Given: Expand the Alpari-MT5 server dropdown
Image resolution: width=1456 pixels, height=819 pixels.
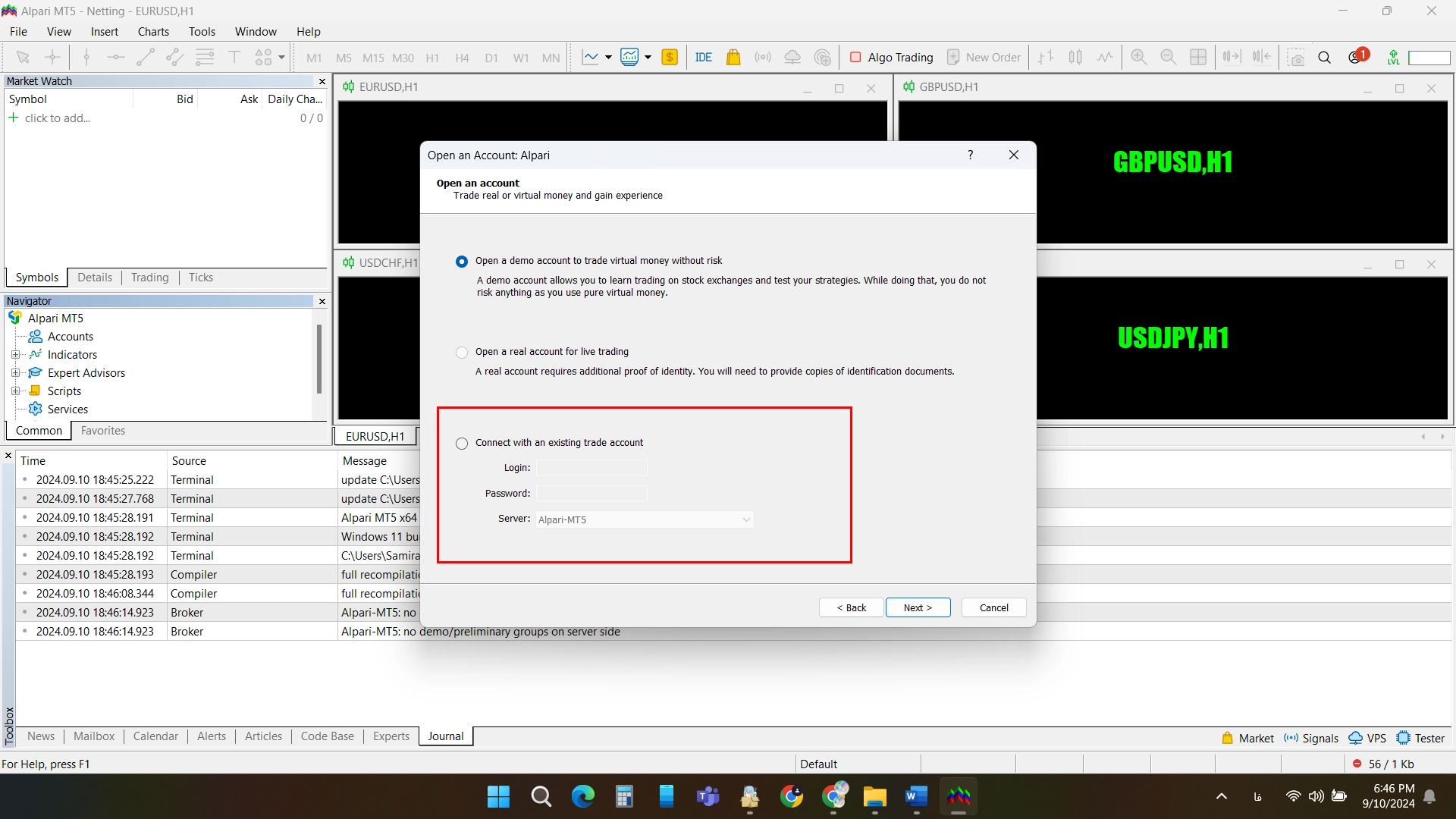Looking at the screenshot, I should tap(743, 518).
